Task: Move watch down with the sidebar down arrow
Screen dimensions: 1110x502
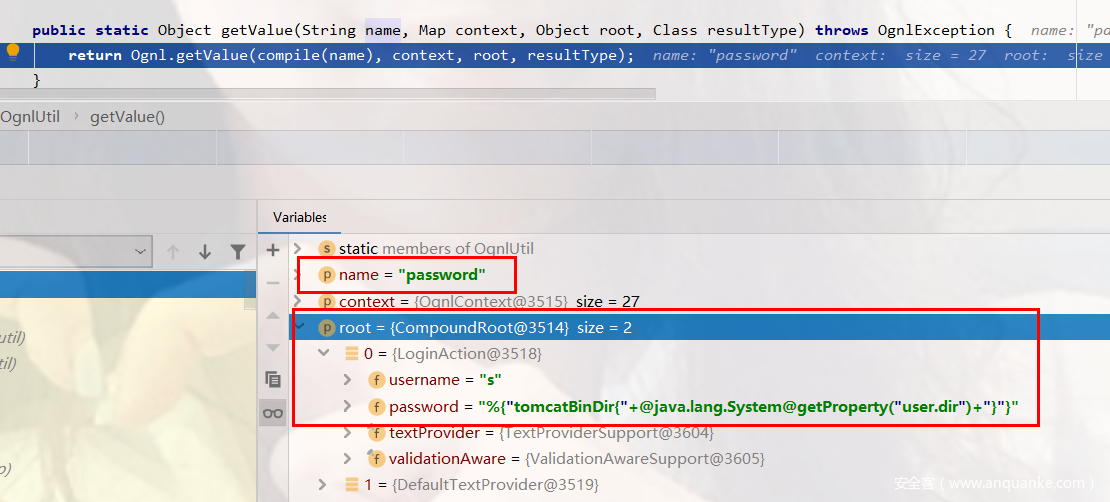Action: 273,347
